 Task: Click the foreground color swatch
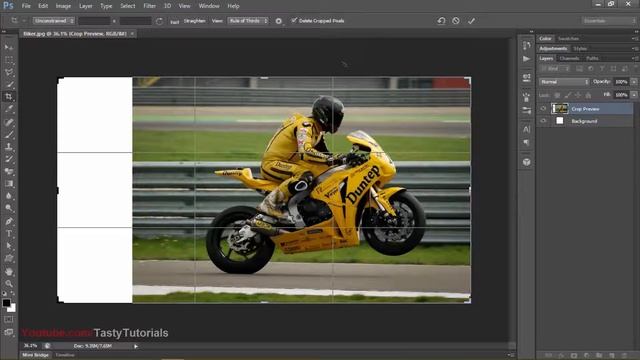pos(6,302)
